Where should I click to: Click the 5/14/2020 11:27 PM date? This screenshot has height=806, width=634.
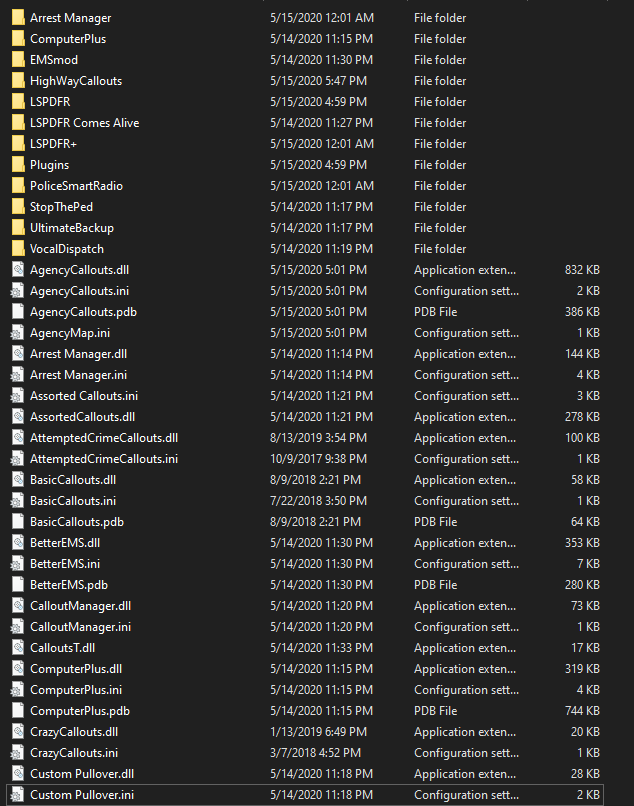(x=322, y=123)
